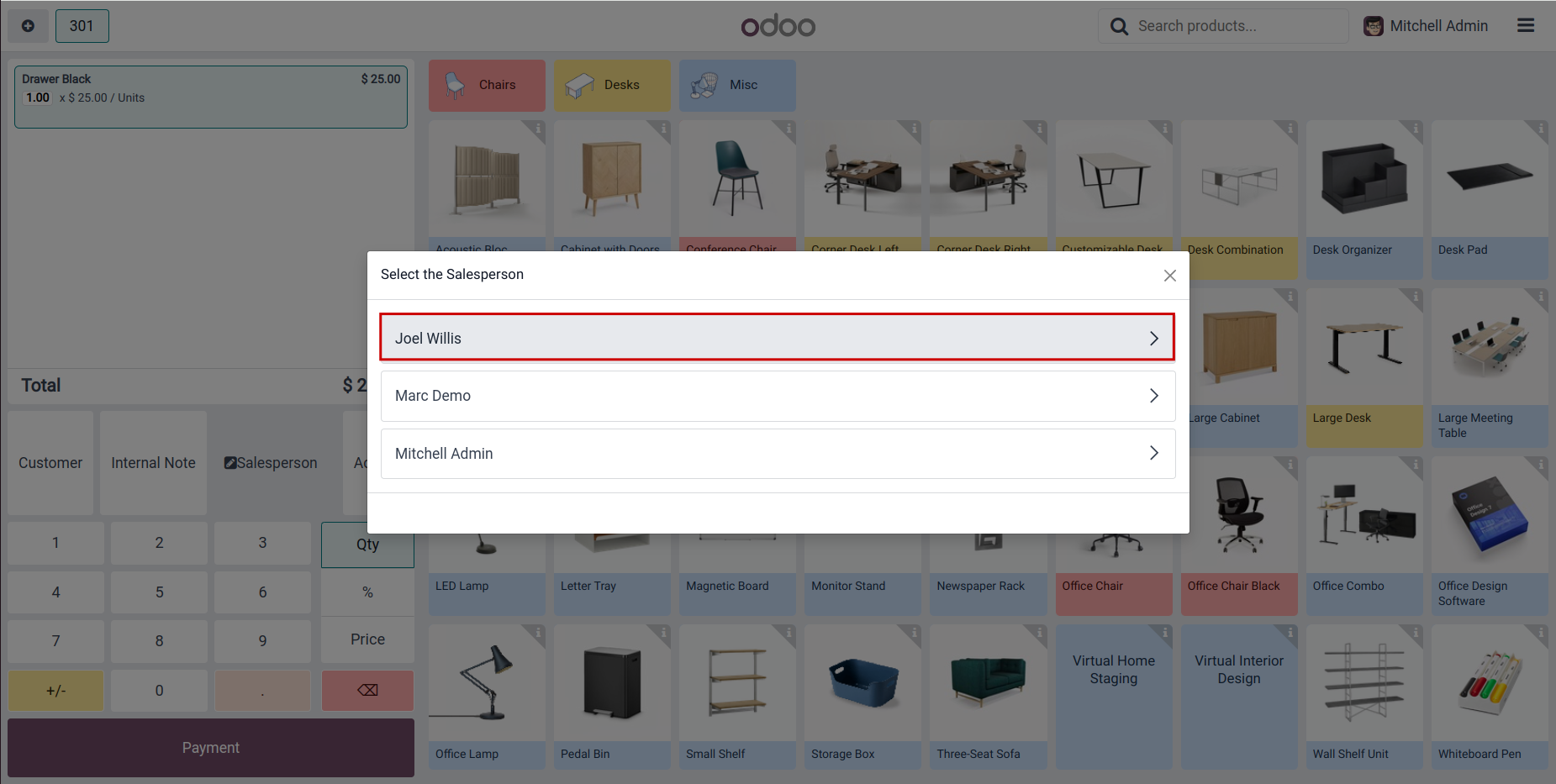This screenshot has height=784, width=1556.
Task: Click the Customer button
Action: [x=50, y=463]
